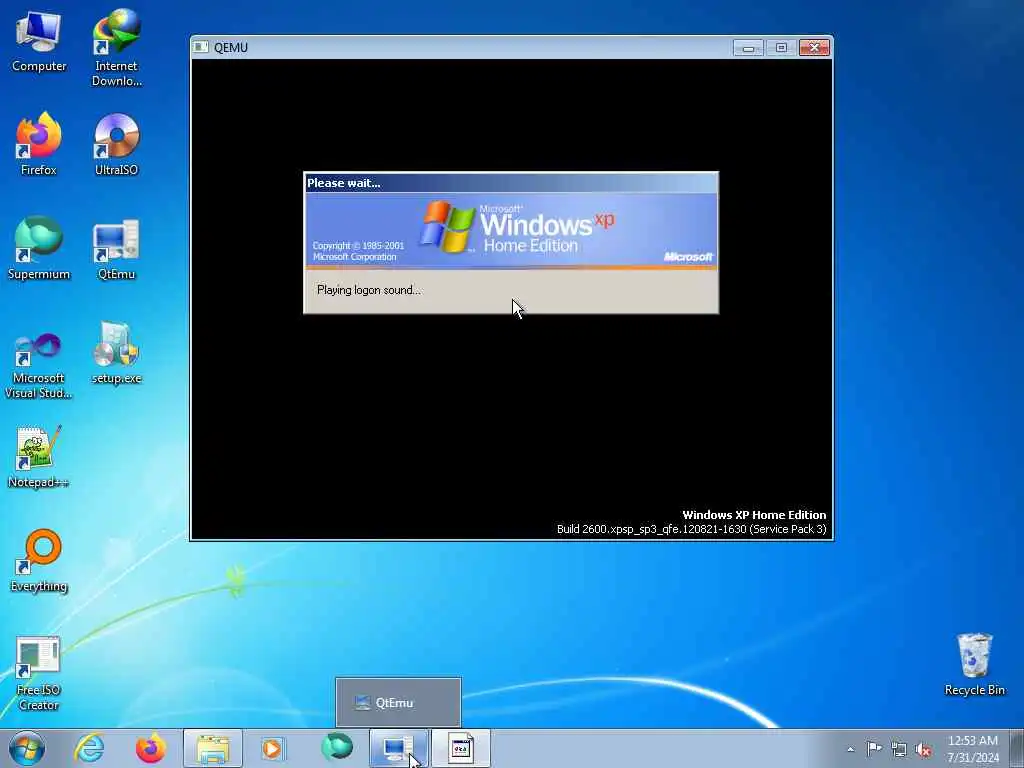
Task: Select the Recycle Bin icon
Action: pyautogui.click(x=974, y=665)
